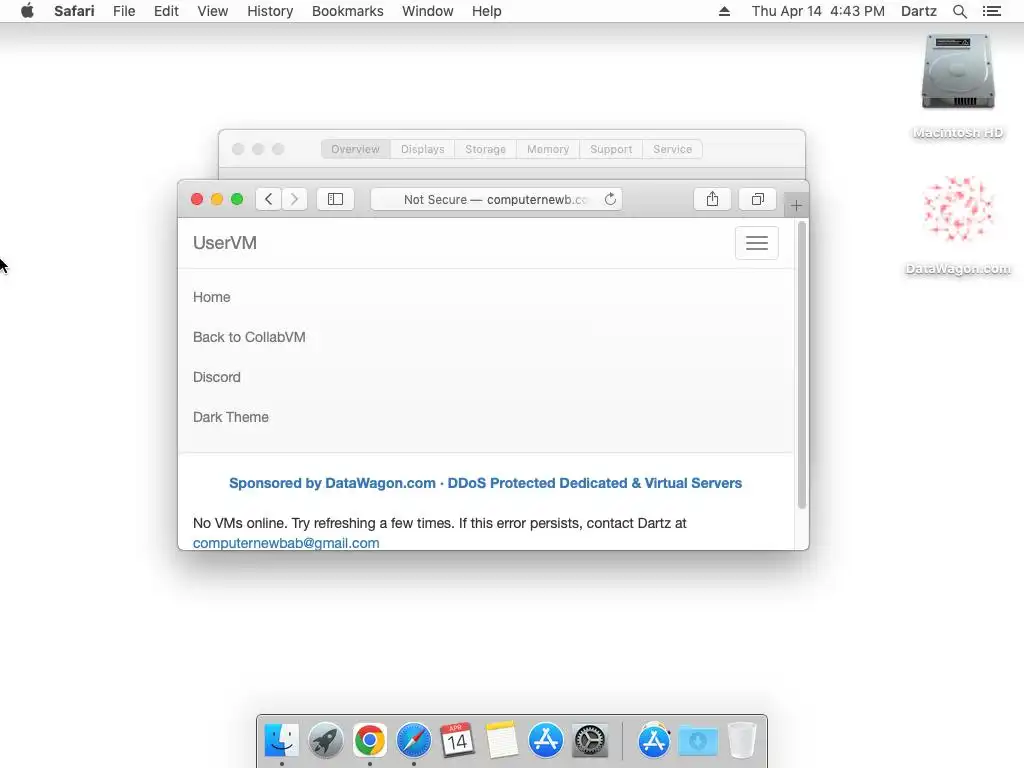Open Notes app in the Dock
Screen dimensions: 1024x768
501,741
